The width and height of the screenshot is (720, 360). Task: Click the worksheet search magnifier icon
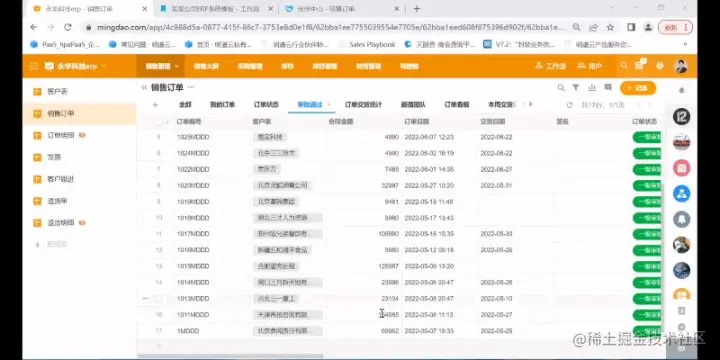point(561,87)
